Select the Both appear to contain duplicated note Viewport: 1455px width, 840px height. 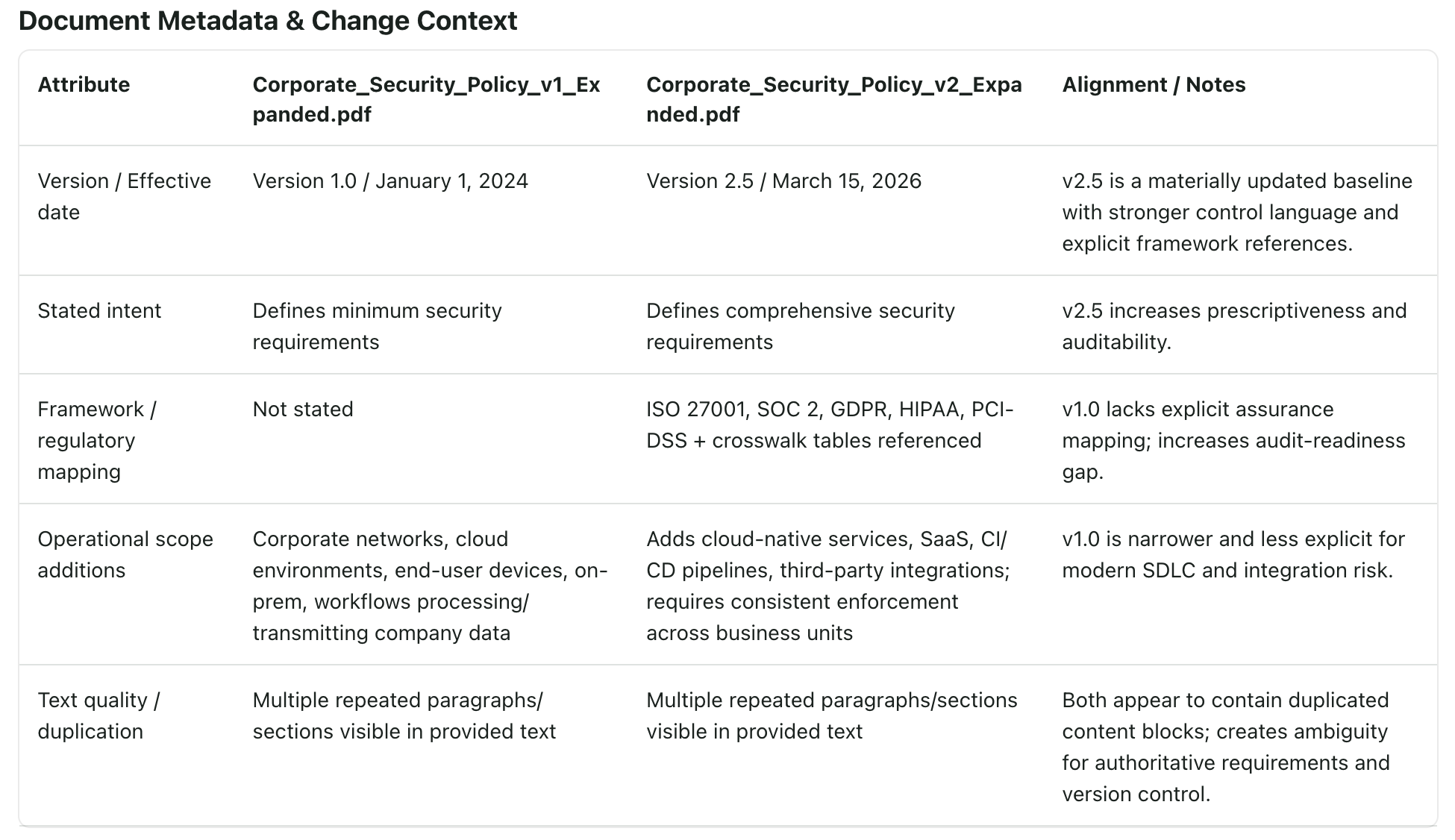click(1226, 747)
